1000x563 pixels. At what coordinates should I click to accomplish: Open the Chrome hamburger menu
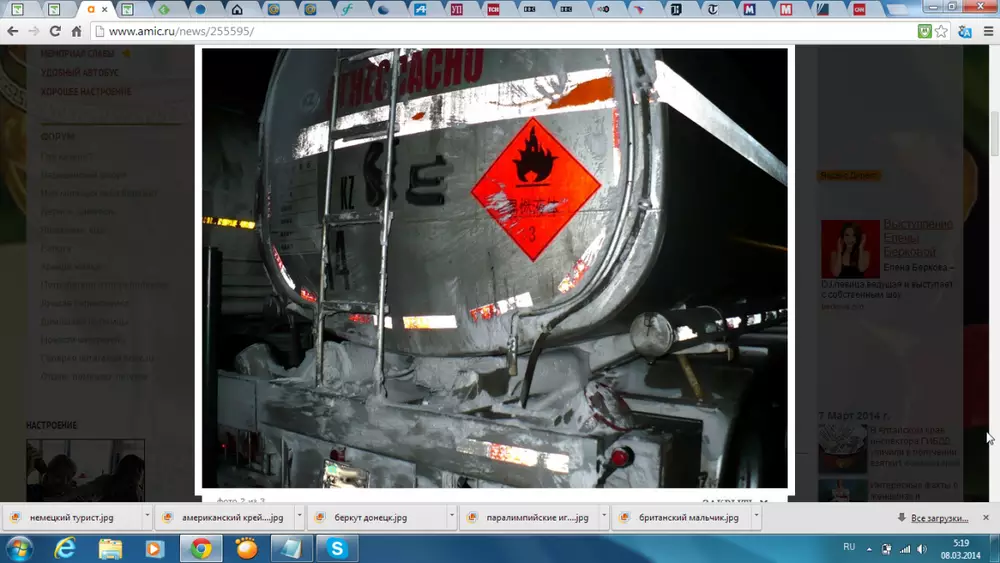(x=988, y=31)
